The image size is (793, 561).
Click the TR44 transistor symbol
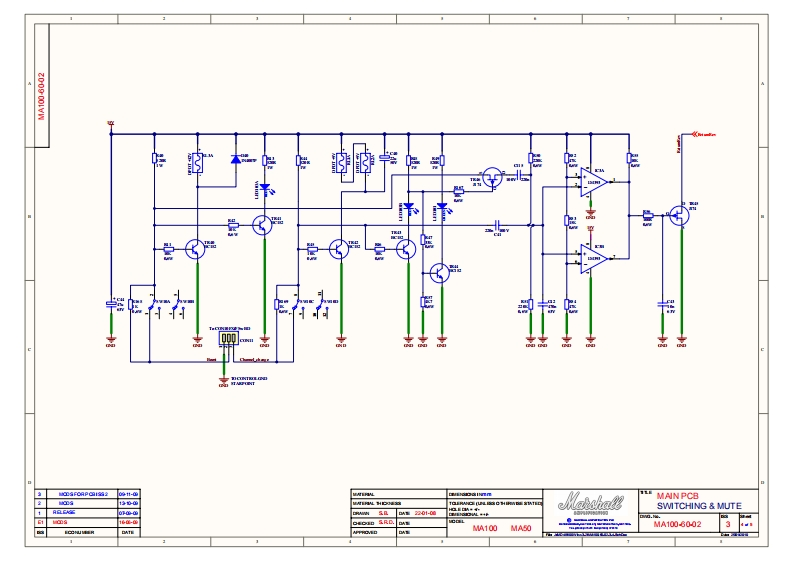438,272
